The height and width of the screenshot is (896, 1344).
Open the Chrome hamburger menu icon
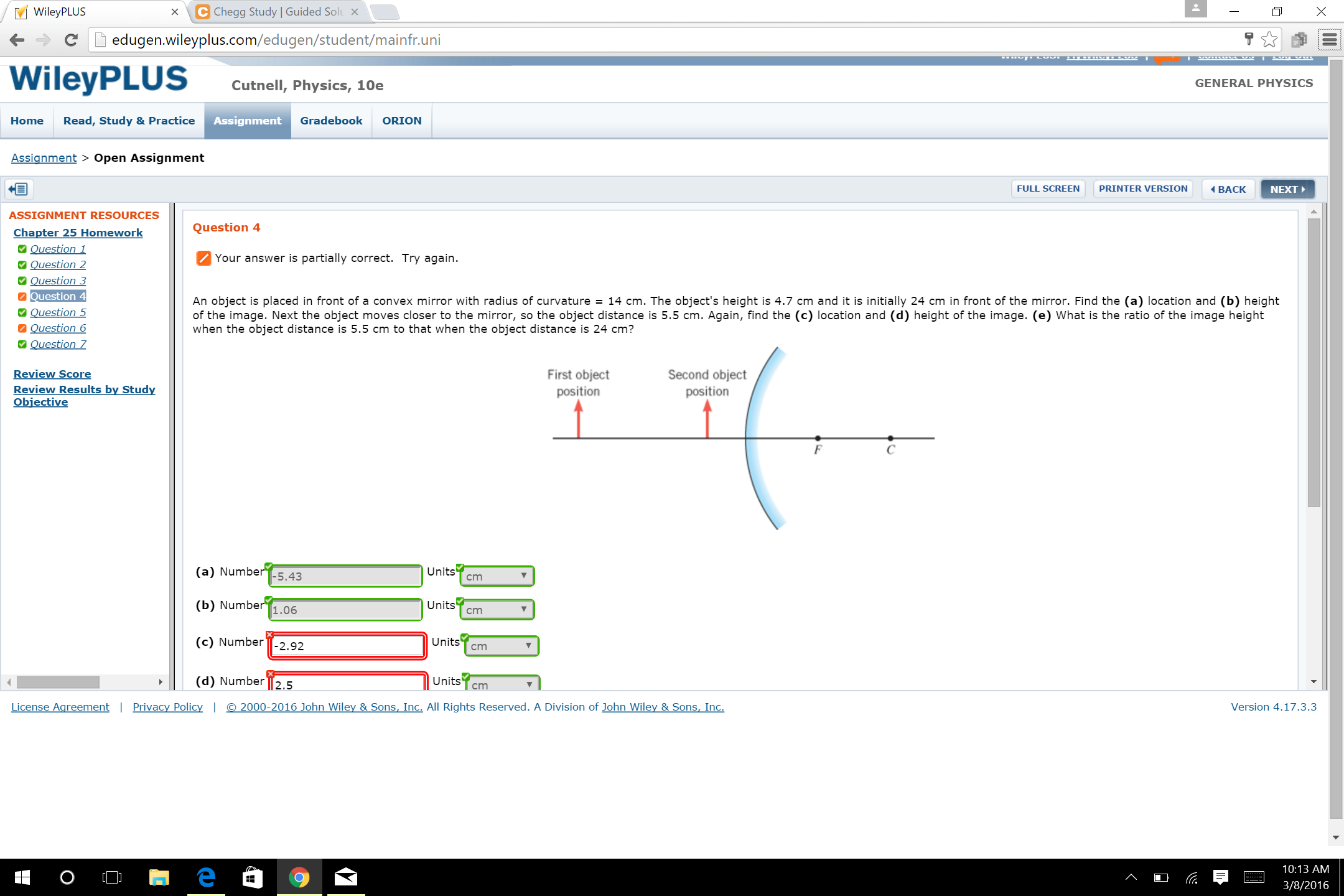[1330, 40]
